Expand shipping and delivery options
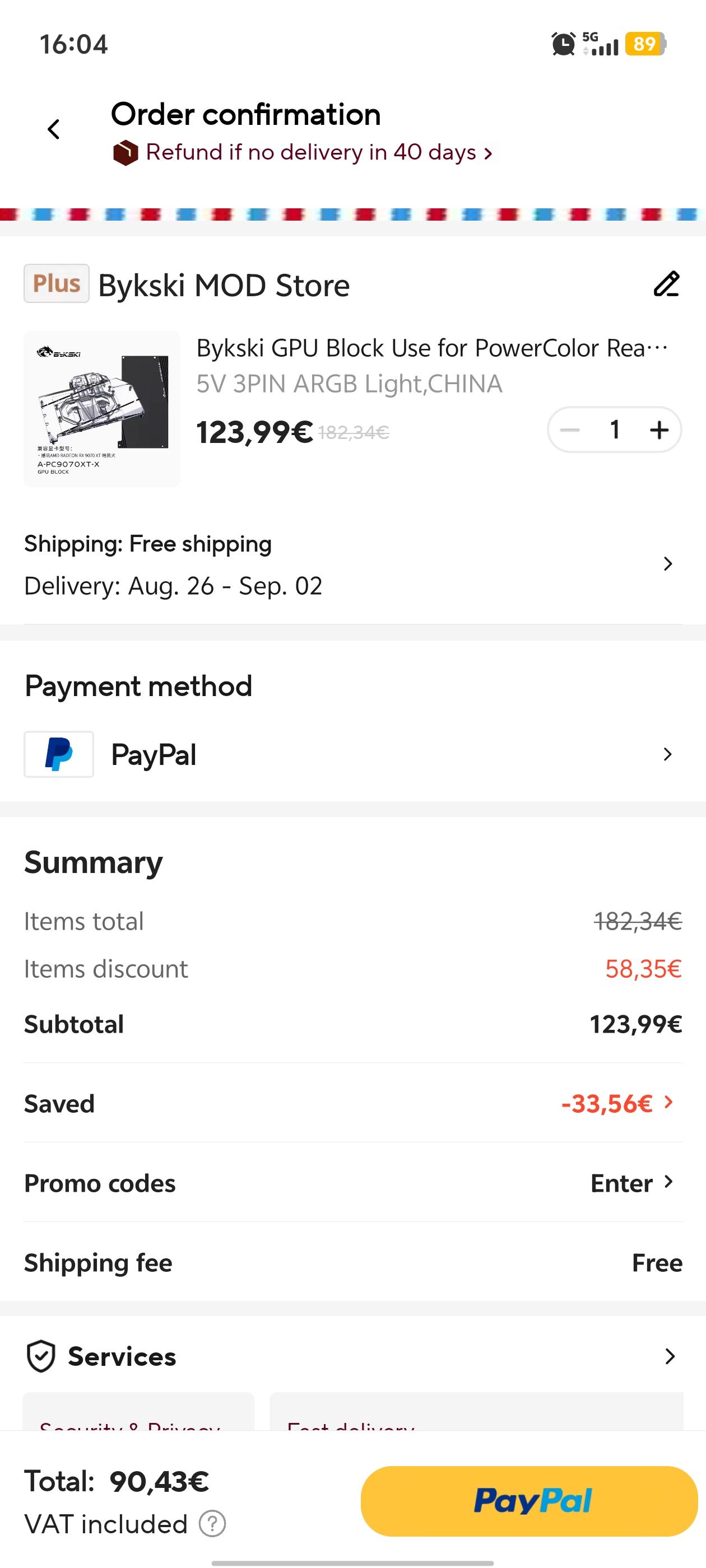 (x=668, y=564)
